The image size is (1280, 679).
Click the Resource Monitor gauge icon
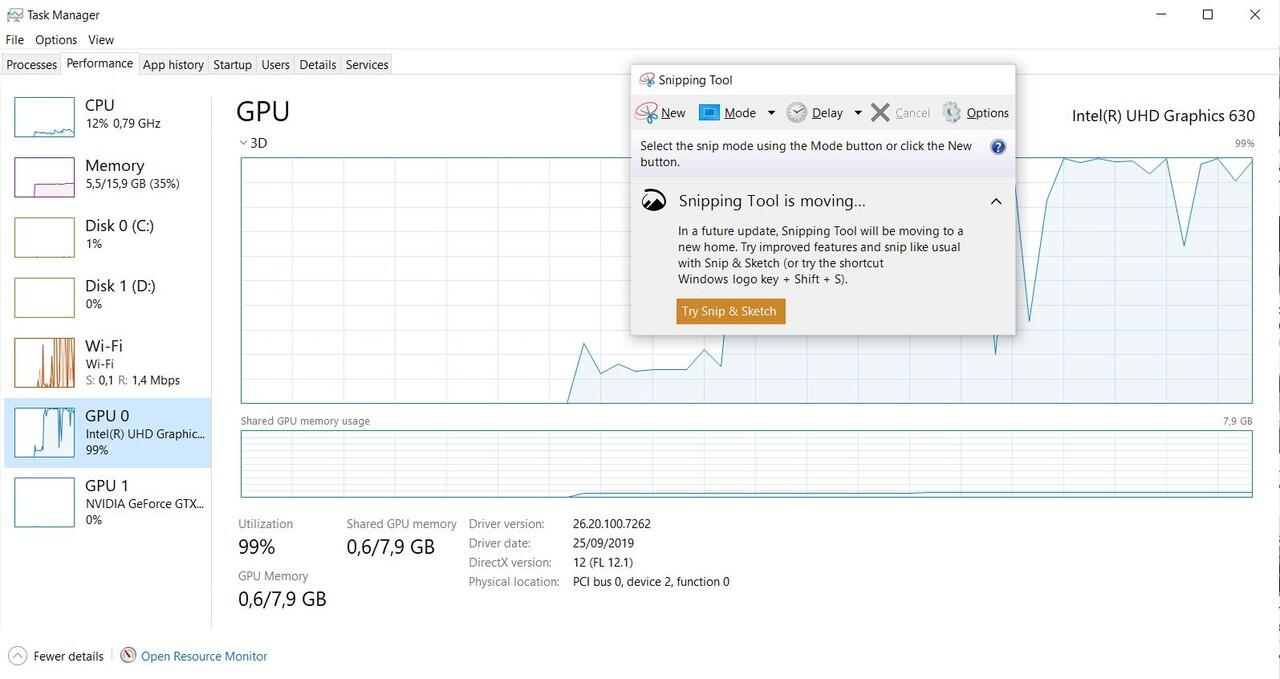(128, 656)
